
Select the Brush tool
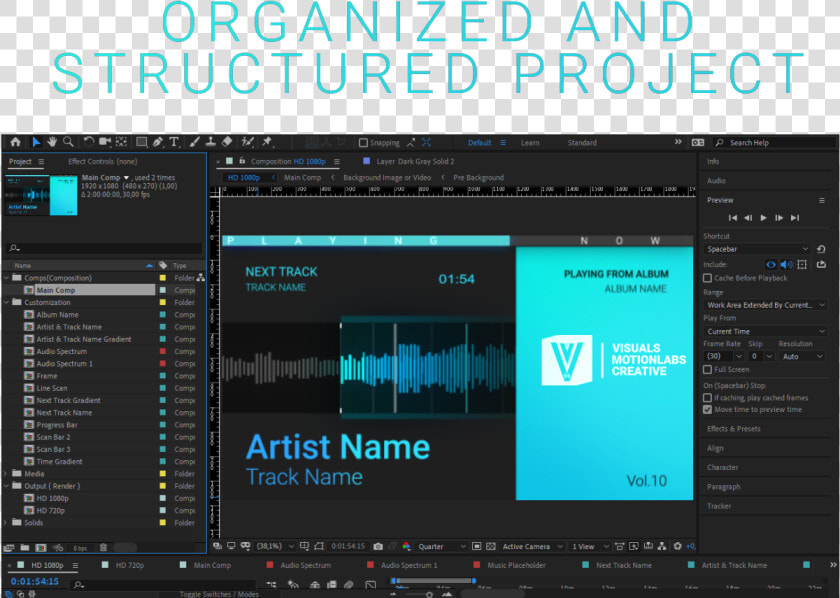pyautogui.click(x=194, y=142)
